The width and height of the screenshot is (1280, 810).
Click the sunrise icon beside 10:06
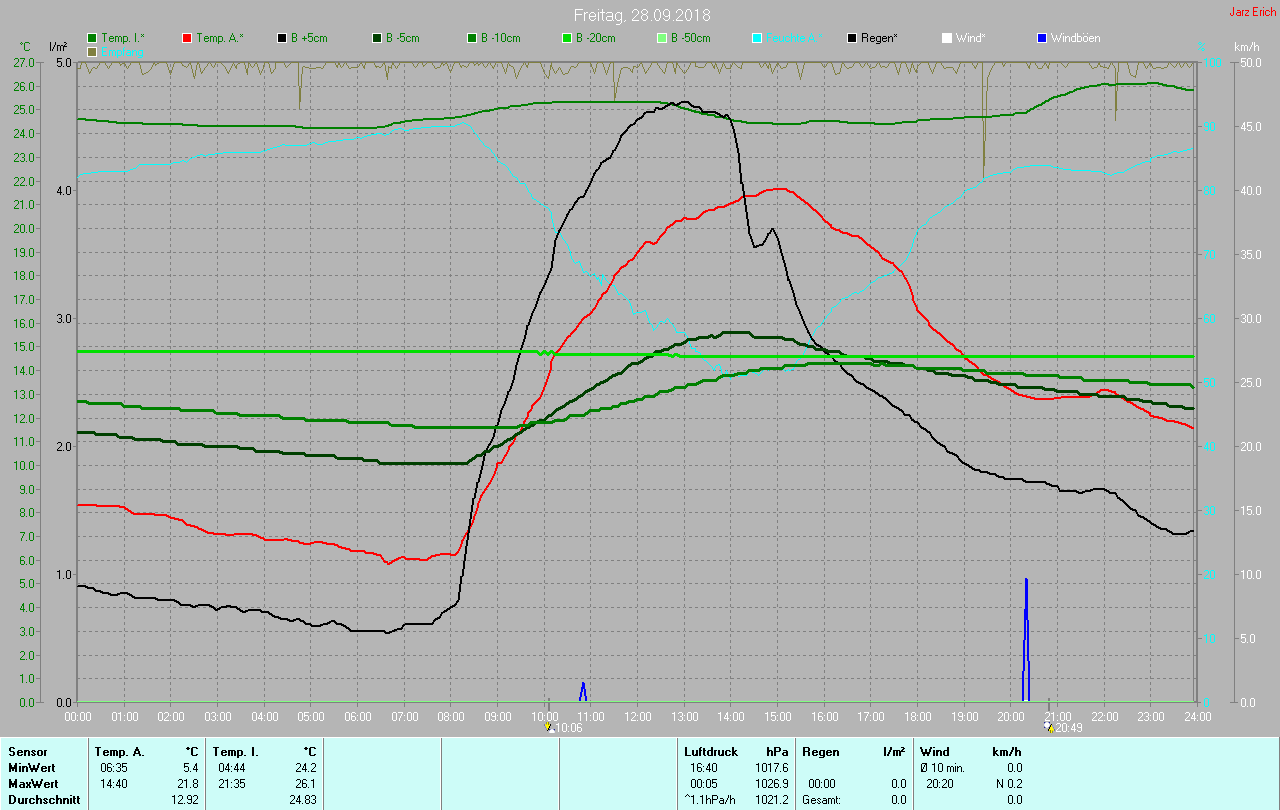(549, 727)
